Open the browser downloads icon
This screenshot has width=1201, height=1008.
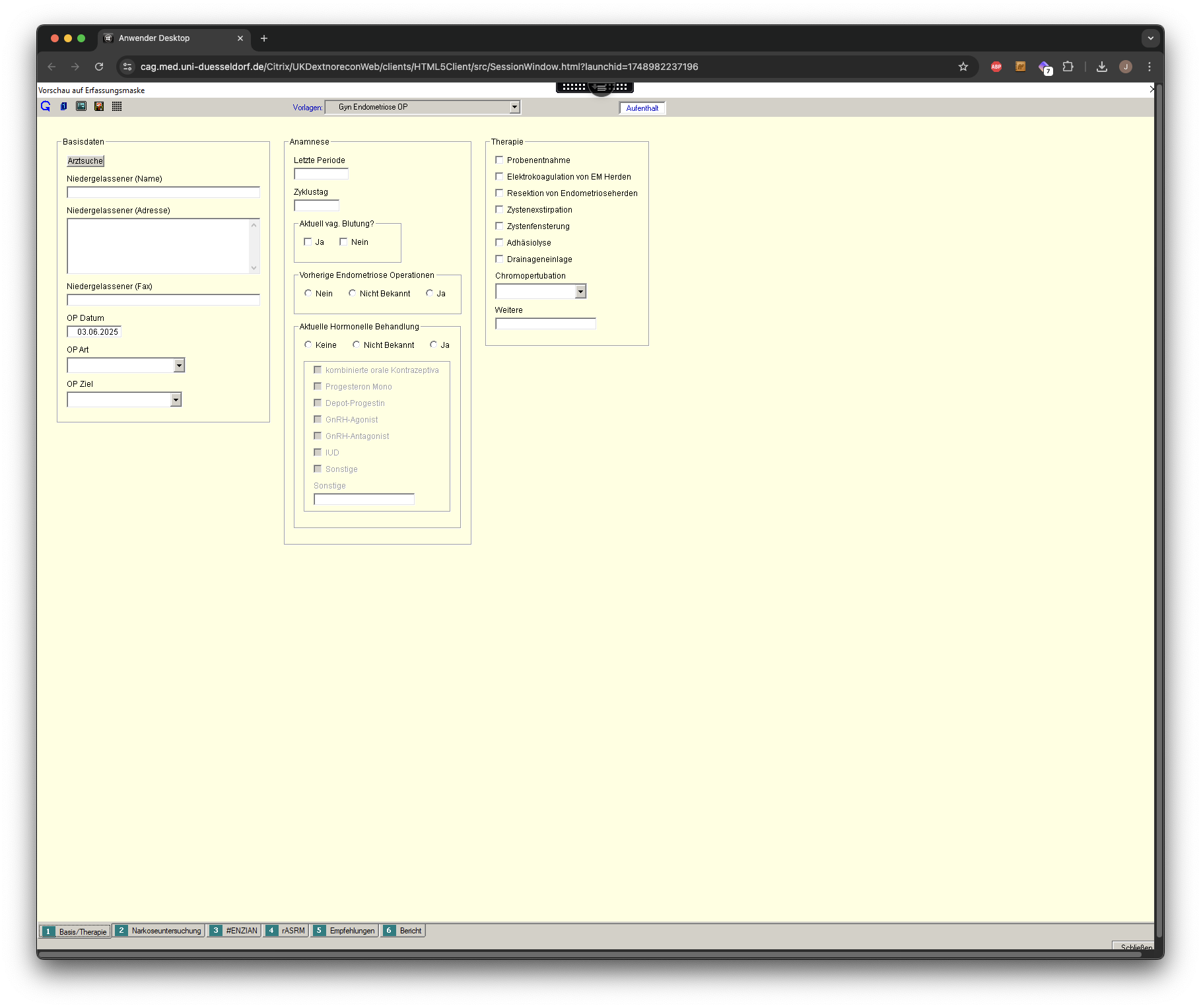[x=1102, y=67]
